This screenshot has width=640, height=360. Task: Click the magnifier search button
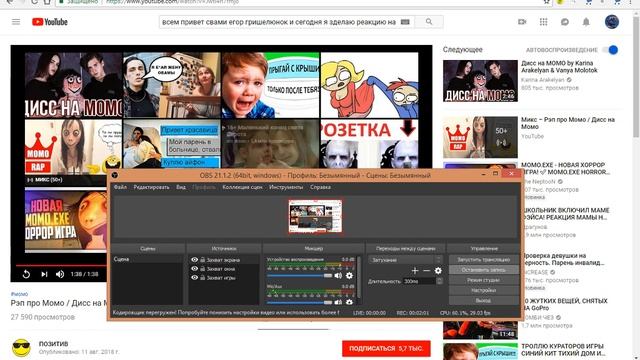coord(429,22)
